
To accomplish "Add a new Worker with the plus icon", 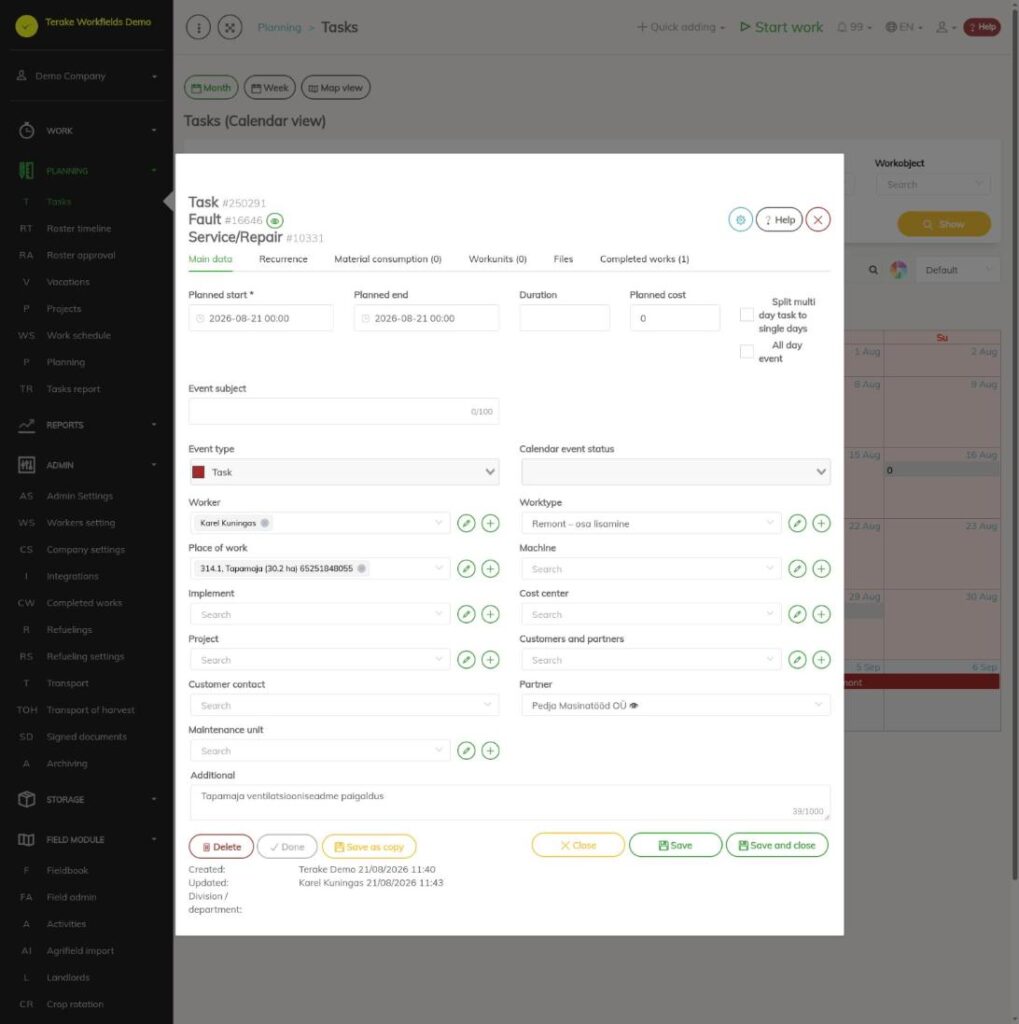I will (491, 523).
